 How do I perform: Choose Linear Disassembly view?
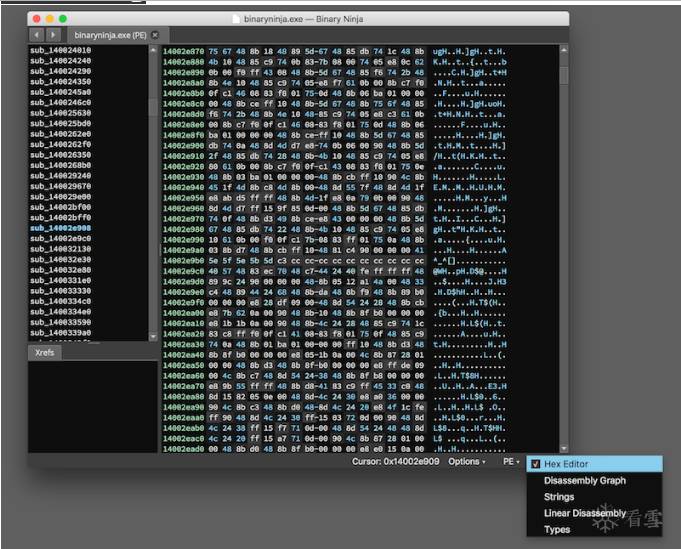click(x=585, y=513)
